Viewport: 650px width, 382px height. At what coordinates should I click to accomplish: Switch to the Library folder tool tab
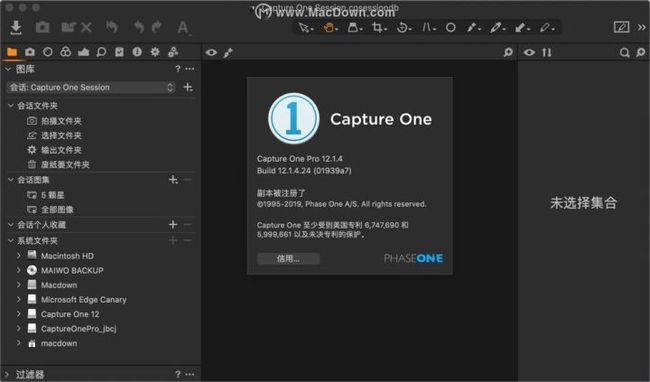point(12,52)
